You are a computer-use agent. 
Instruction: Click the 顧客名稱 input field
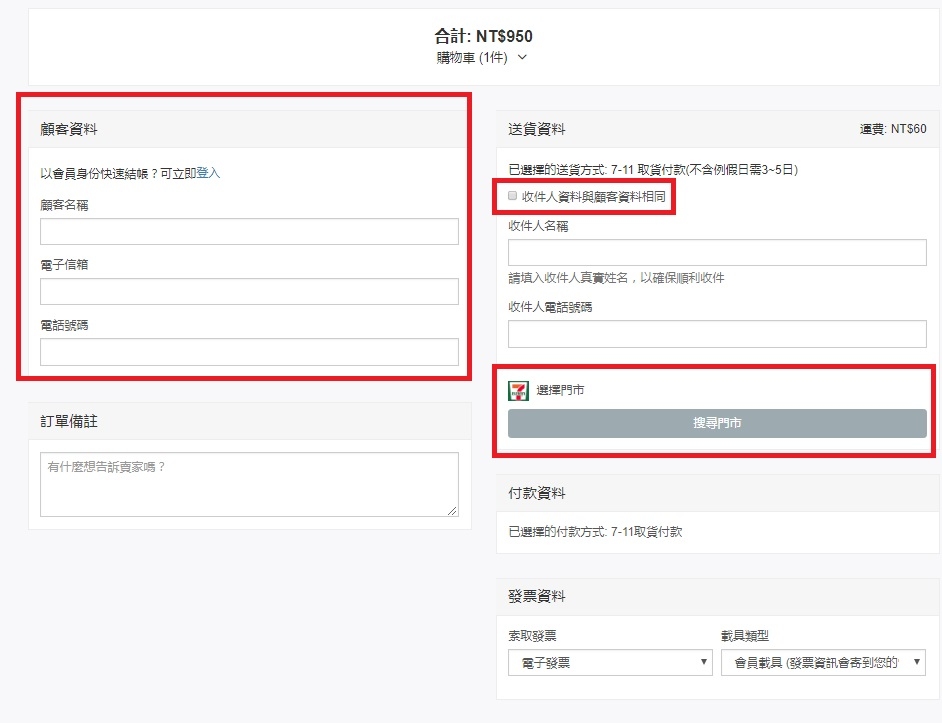249,231
